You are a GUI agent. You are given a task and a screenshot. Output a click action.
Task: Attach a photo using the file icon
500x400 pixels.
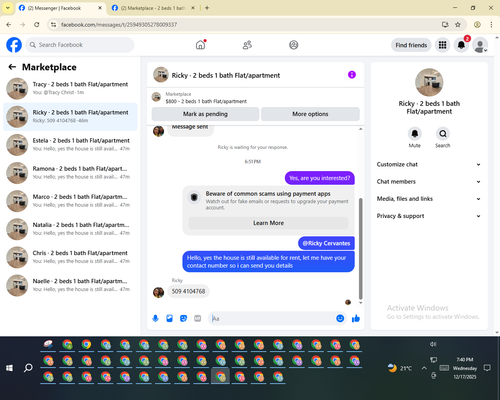[x=169, y=318]
